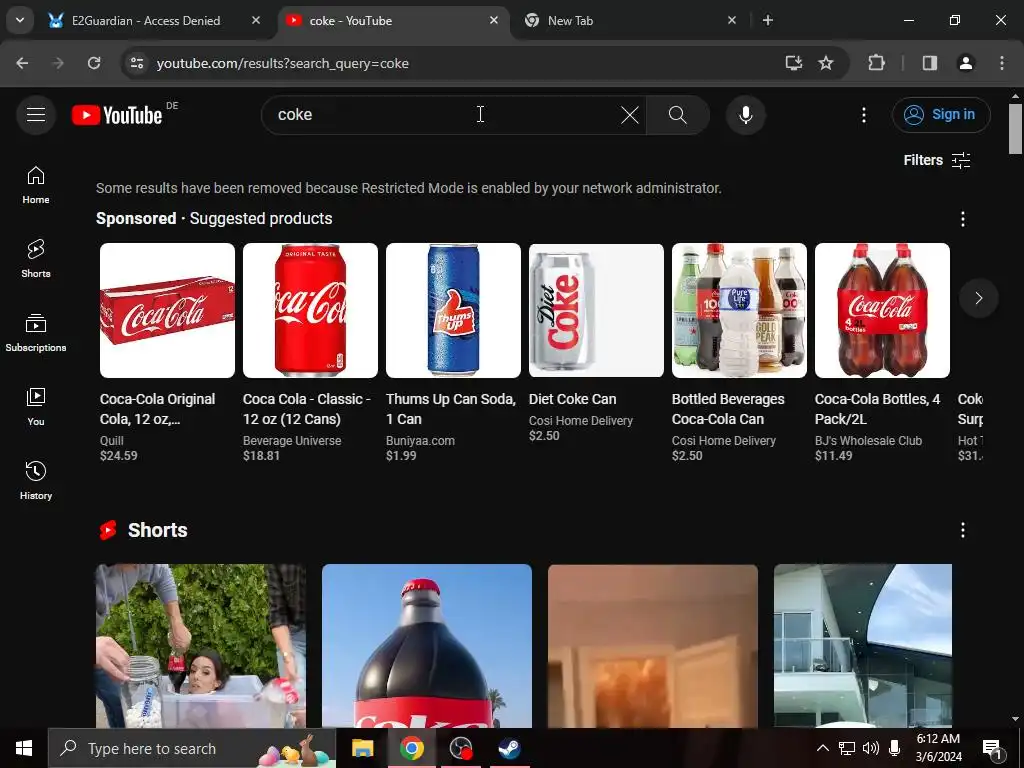The width and height of the screenshot is (1024, 768).
Task: Open the Chrome profile avatar
Action: [965, 63]
